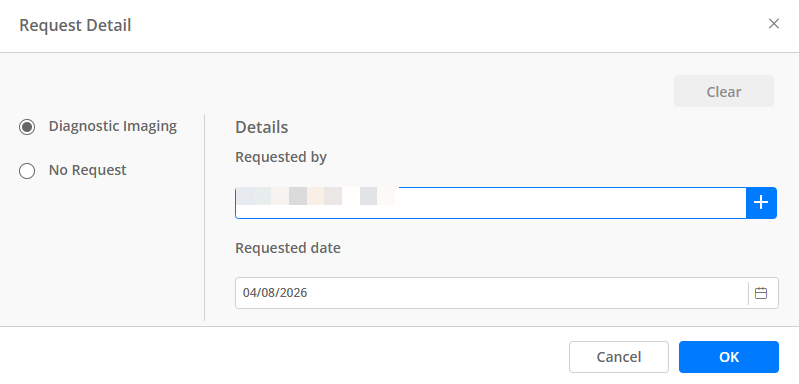Screen dimensions: 799x384
Task: Choose the No Request radio button
Action: (27, 171)
